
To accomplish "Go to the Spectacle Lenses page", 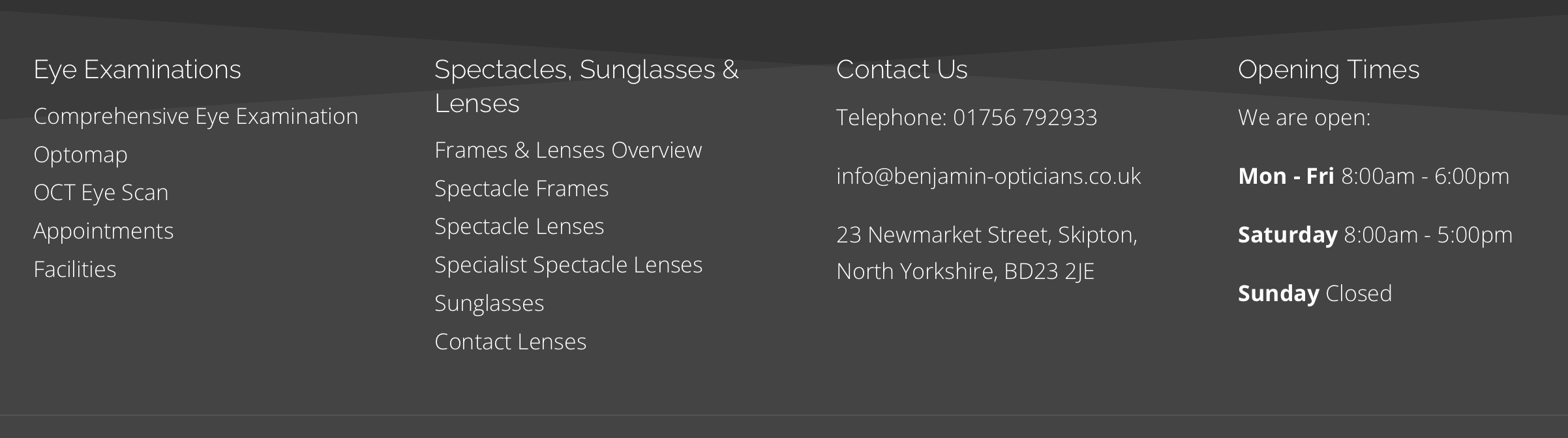I will click(x=519, y=227).
